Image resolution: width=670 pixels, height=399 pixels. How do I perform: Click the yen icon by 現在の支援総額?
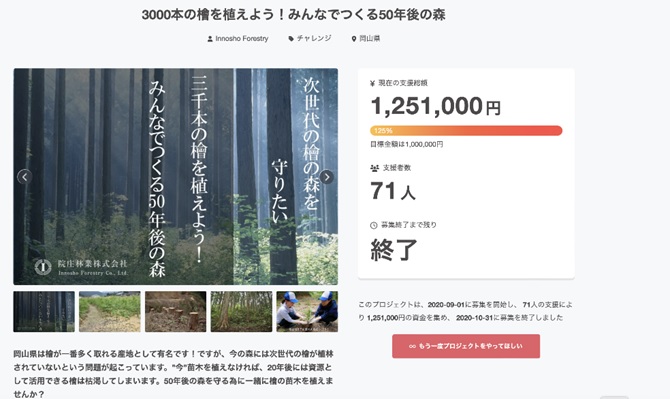click(x=373, y=83)
